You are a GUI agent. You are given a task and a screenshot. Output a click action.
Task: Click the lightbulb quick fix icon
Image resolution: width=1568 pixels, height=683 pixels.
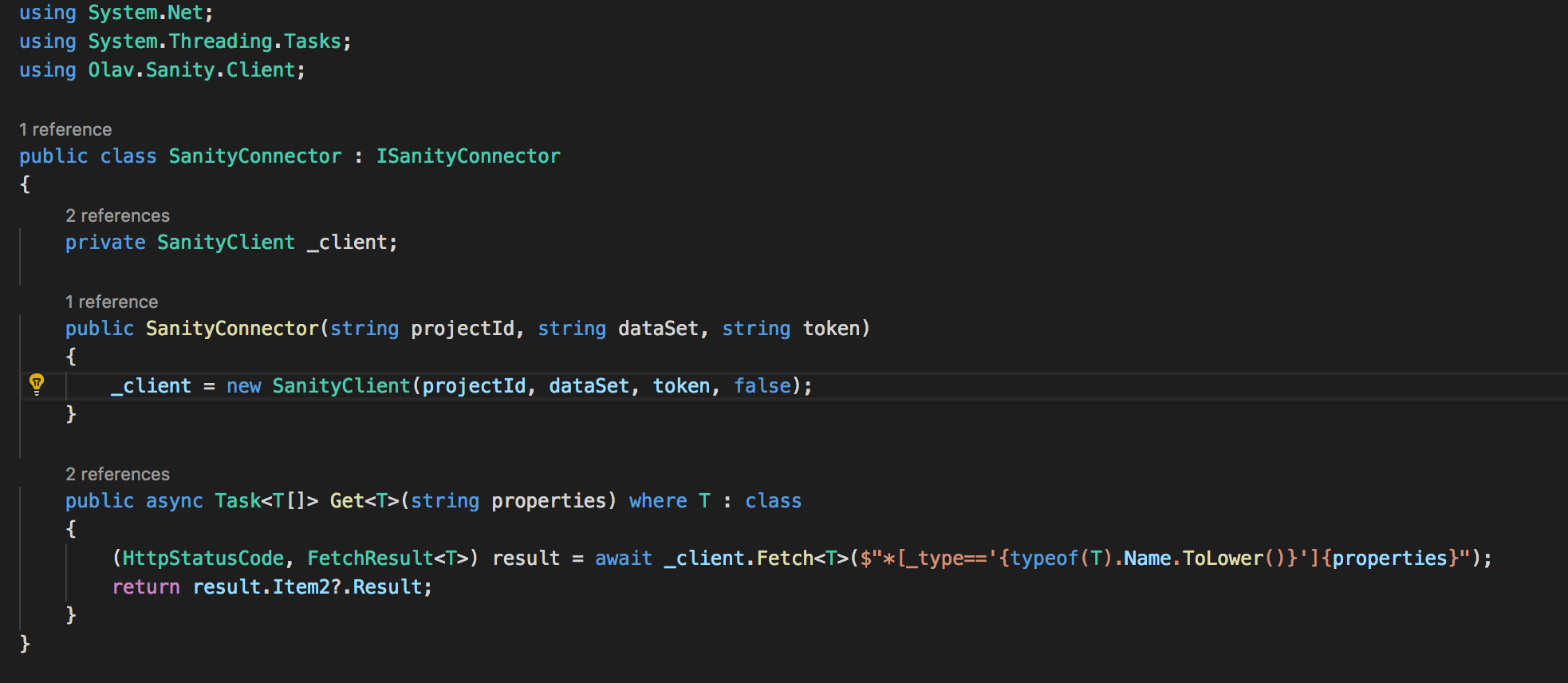point(37,385)
